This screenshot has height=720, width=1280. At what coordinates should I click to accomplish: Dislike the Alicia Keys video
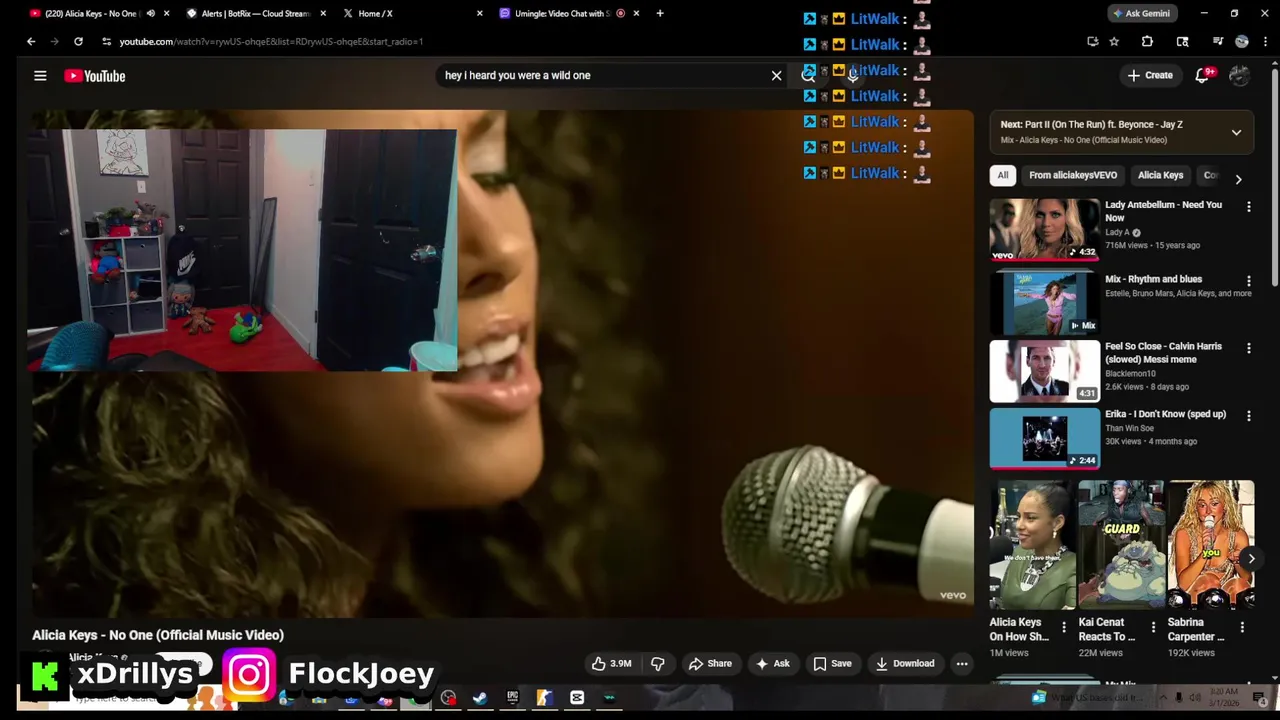(x=657, y=663)
